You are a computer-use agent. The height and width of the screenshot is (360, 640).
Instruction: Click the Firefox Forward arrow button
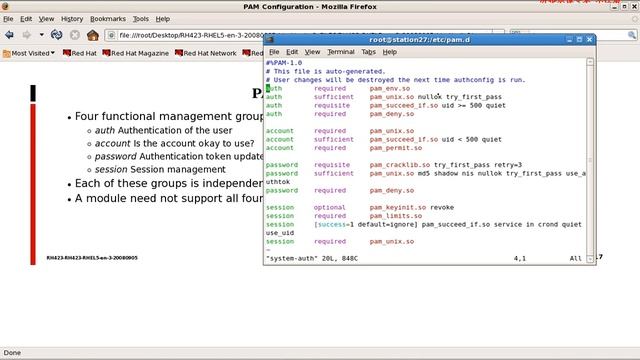click(x=27, y=35)
